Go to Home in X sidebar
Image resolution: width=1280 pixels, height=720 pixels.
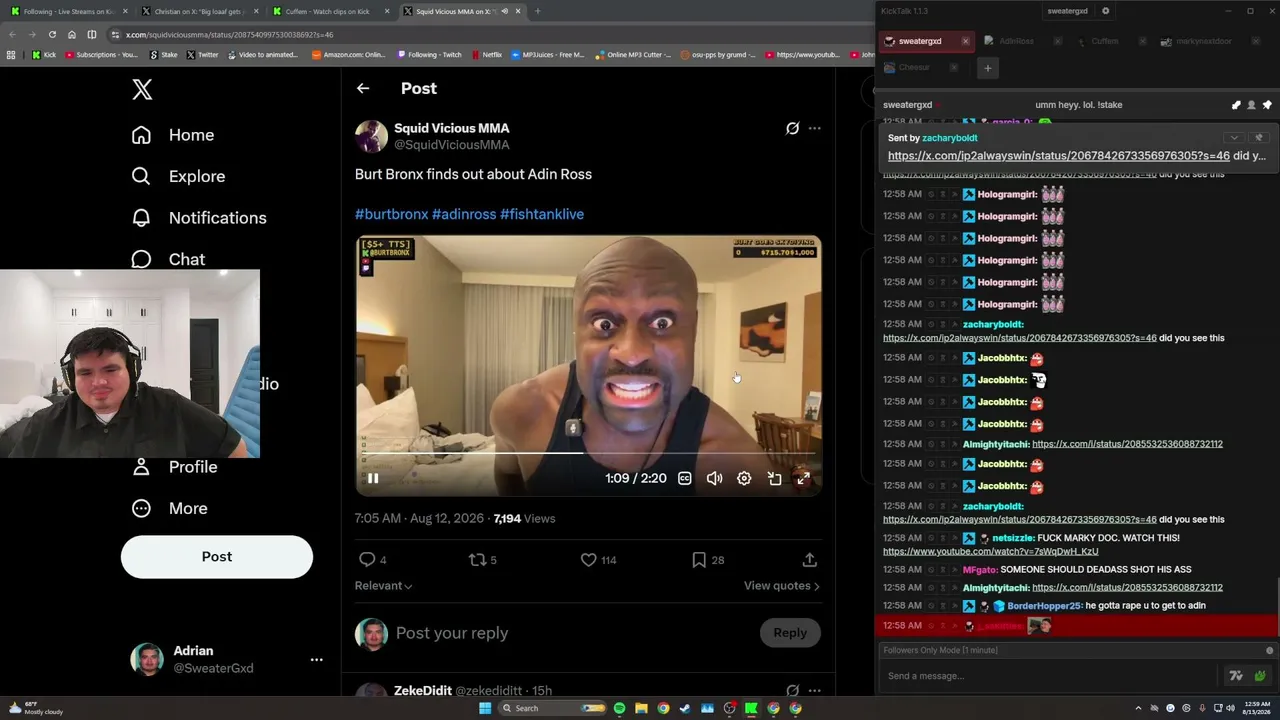pyautogui.click(x=172, y=135)
